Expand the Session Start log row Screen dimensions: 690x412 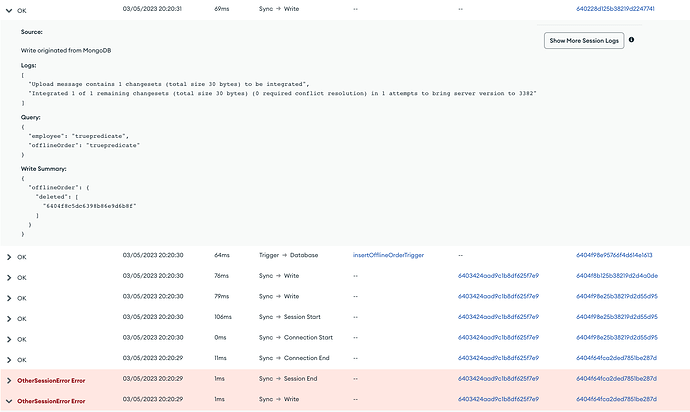click(x=9, y=317)
